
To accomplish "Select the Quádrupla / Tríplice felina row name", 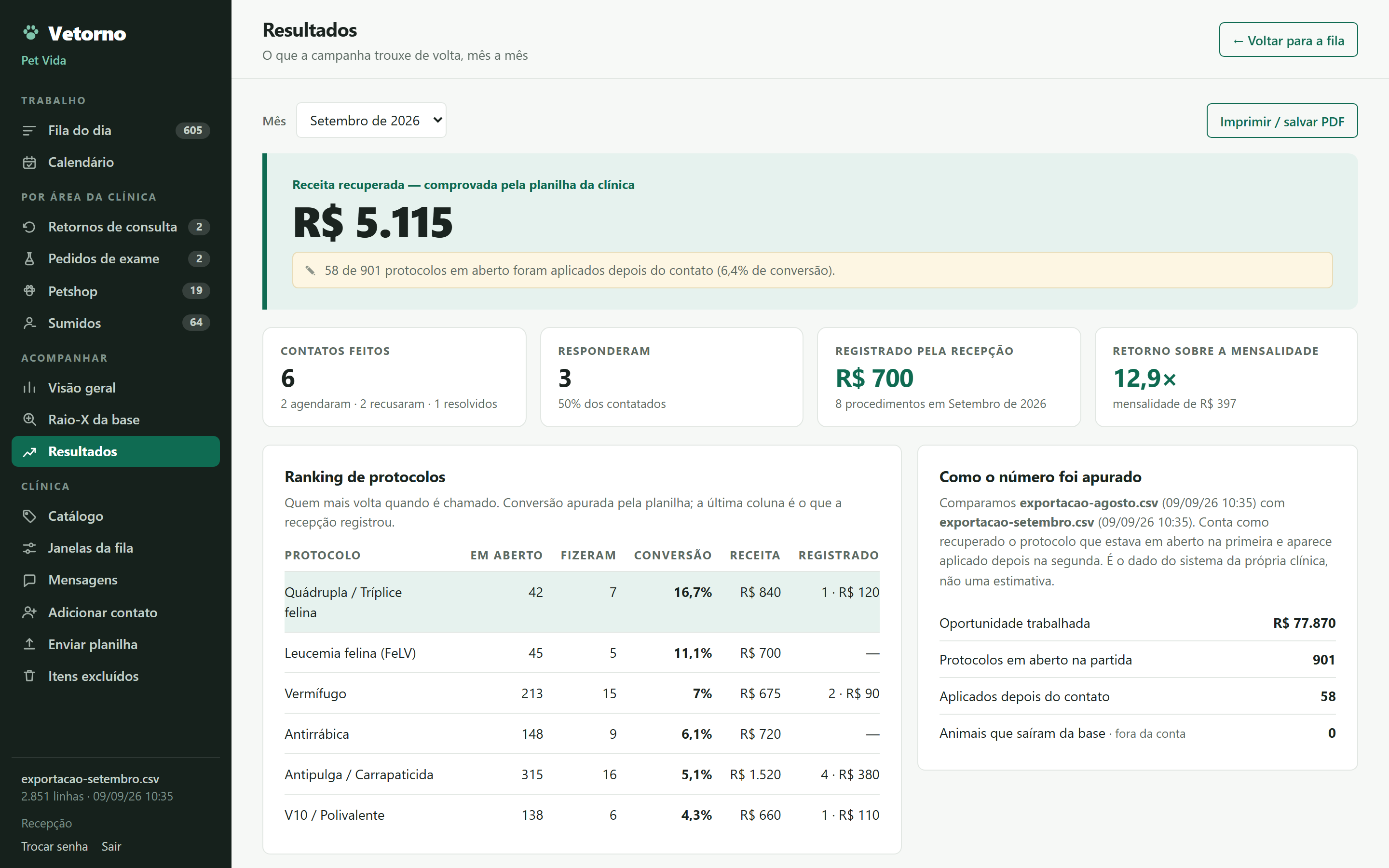I will coord(343,602).
